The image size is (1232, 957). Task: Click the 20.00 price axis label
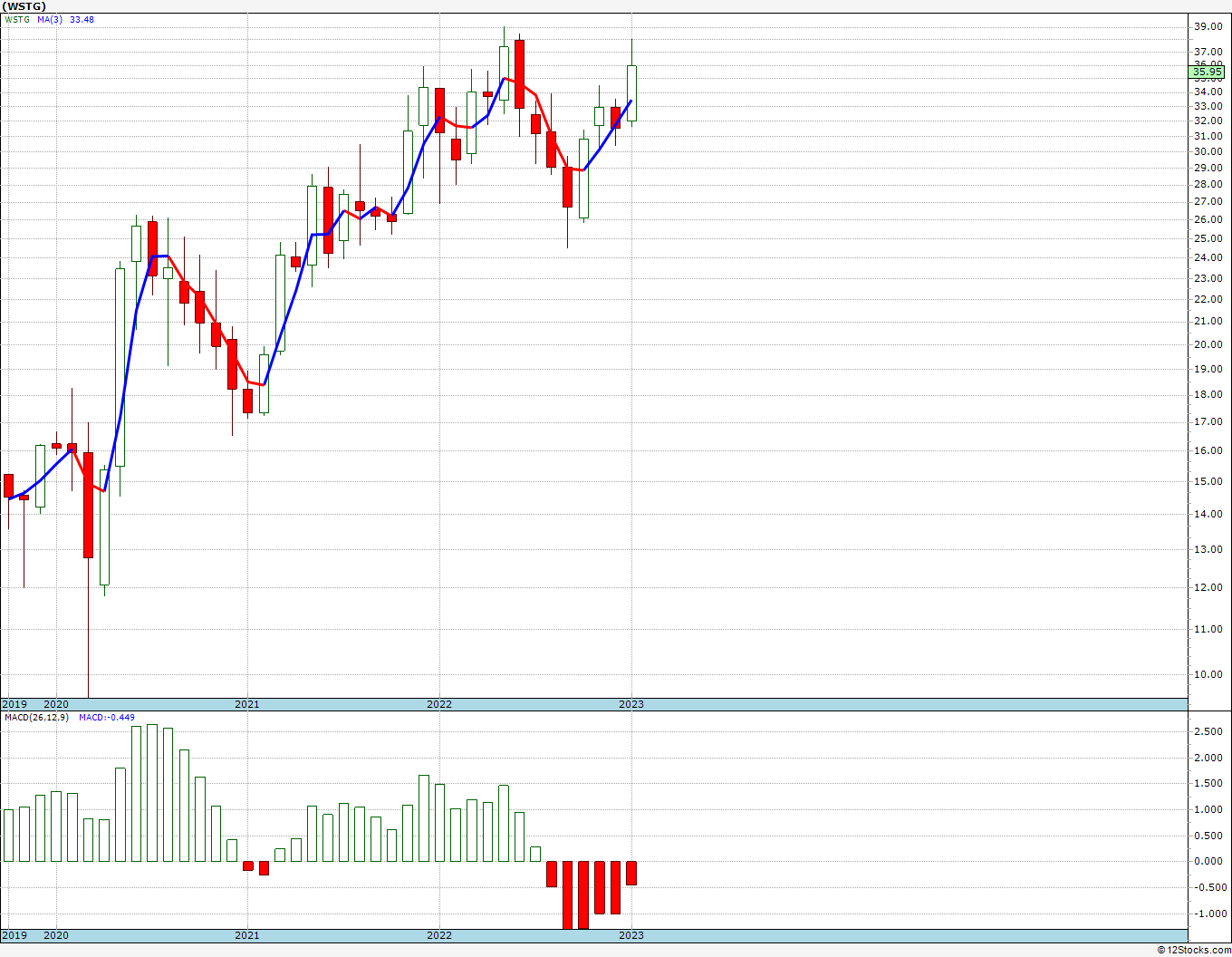[1208, 345]
